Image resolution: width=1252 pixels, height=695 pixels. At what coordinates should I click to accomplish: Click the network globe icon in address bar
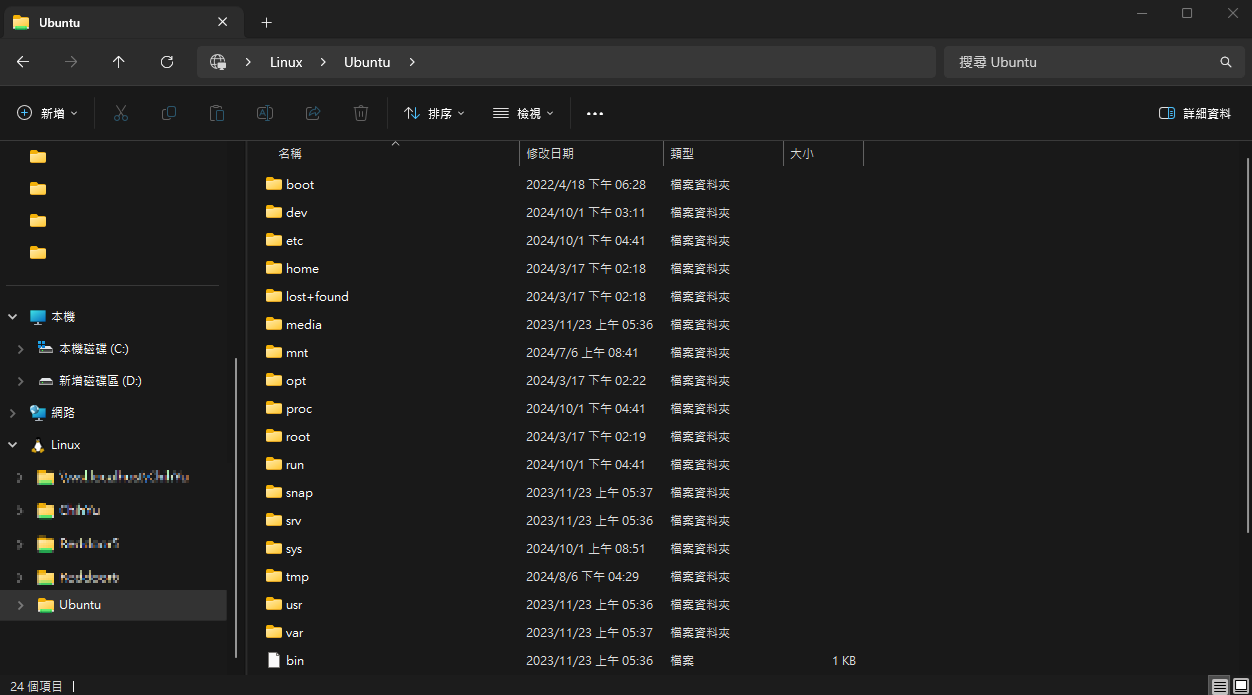(218, 62)
